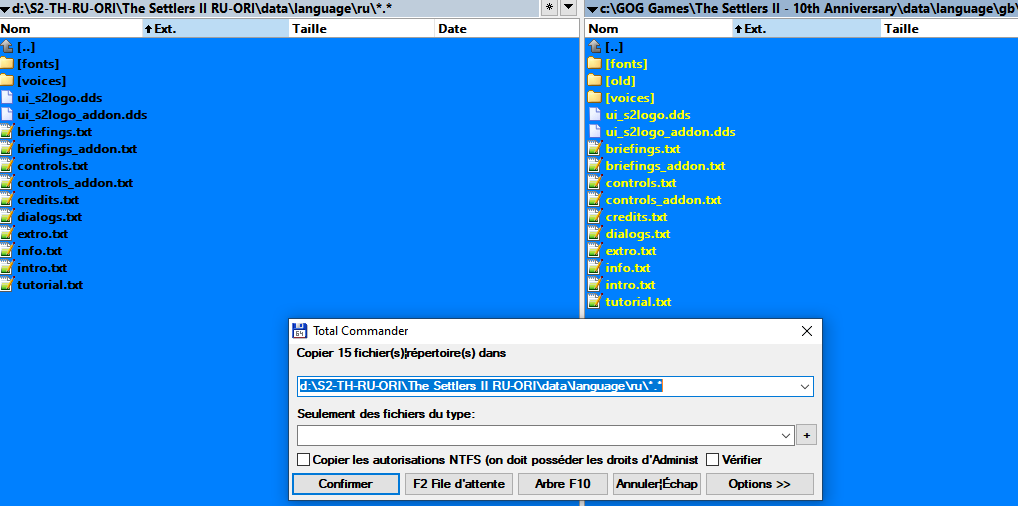Click controls.txt file icon in left panel
The height and width of the screenshot is (506, 1018).
pos(6,165)
